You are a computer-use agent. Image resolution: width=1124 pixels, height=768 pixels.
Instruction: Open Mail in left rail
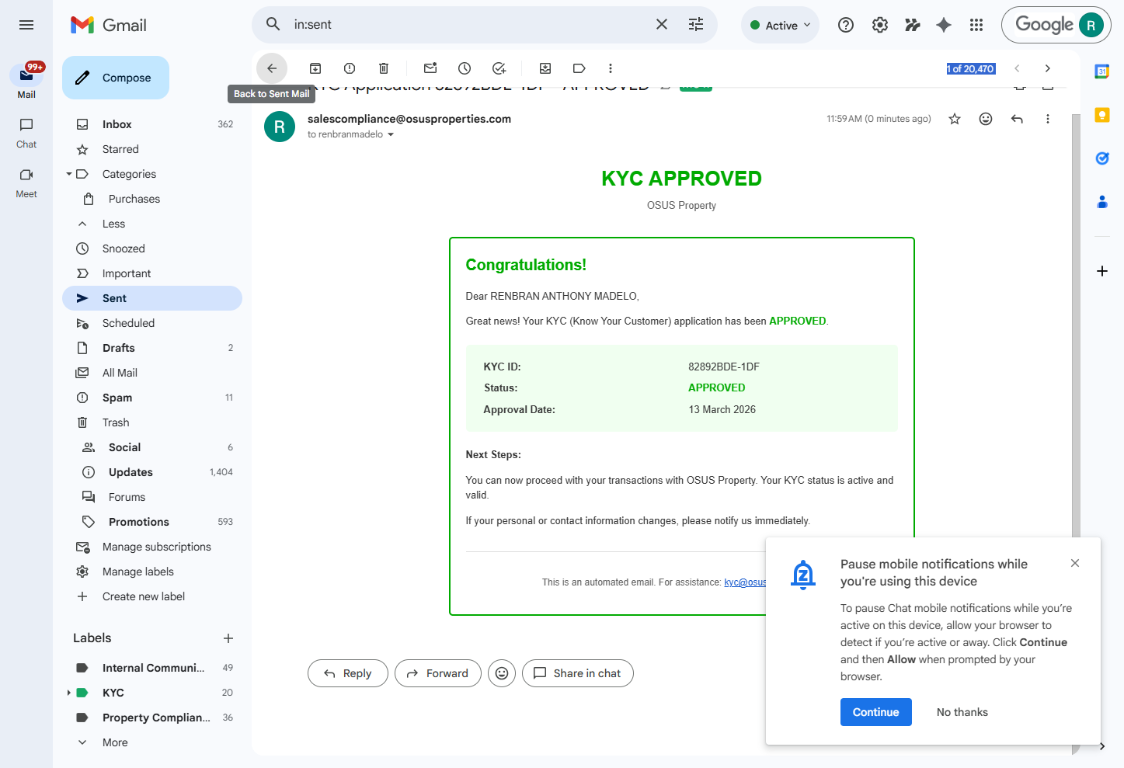point(27,82)
